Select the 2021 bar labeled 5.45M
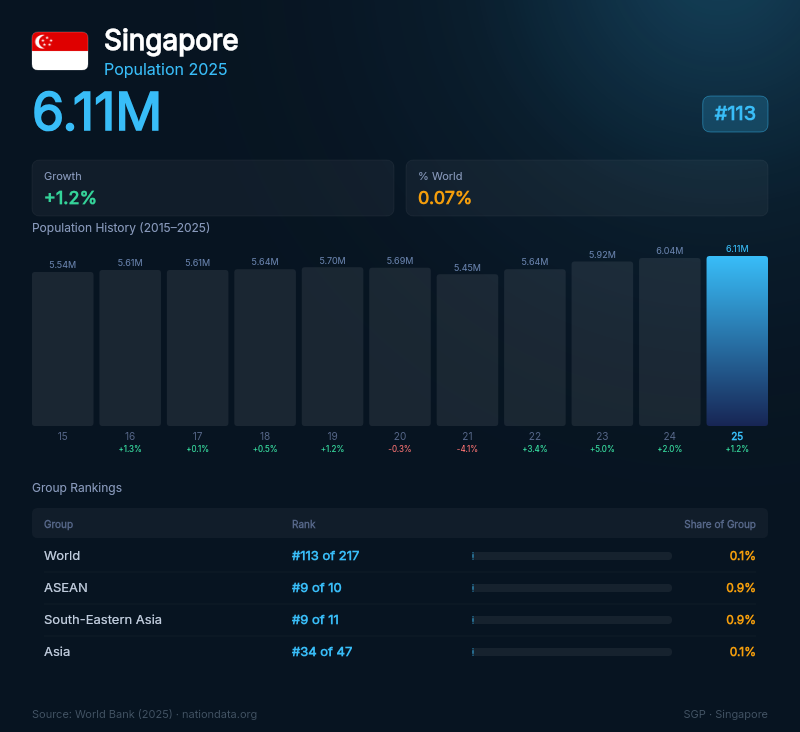Viewport: 800px width, 732px height. coord(467,350)
